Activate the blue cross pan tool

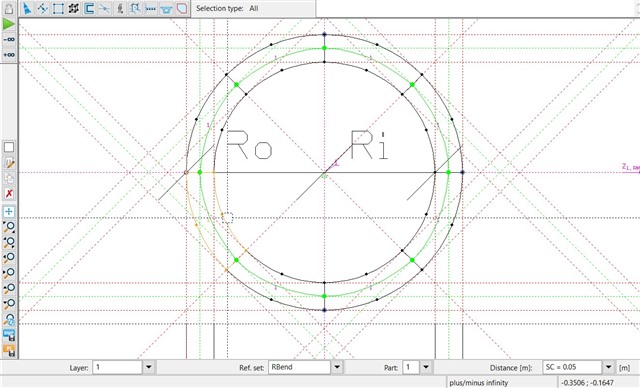9,211
